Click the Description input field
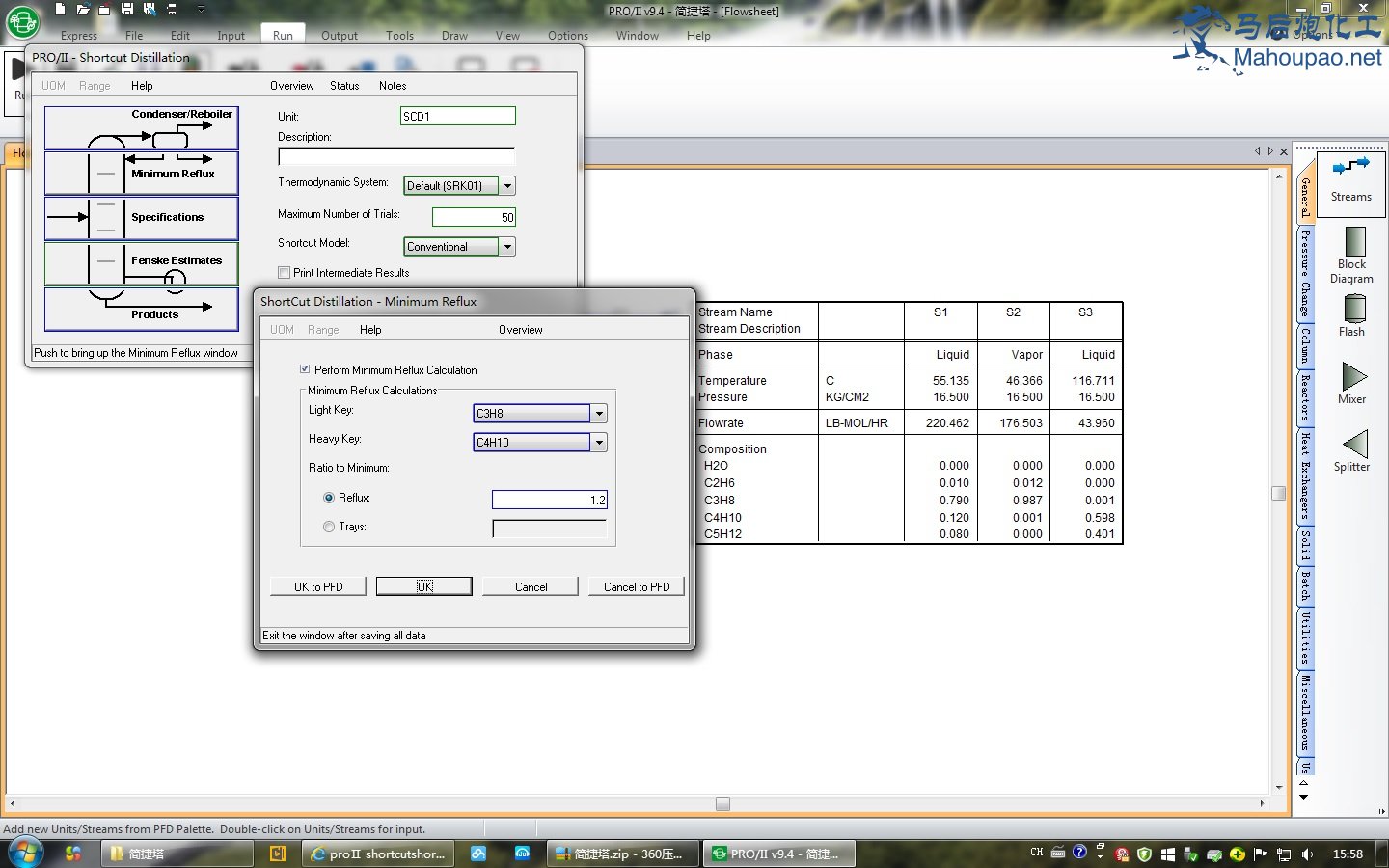Viewport: 1389px width, 868px height. (396, 156)
